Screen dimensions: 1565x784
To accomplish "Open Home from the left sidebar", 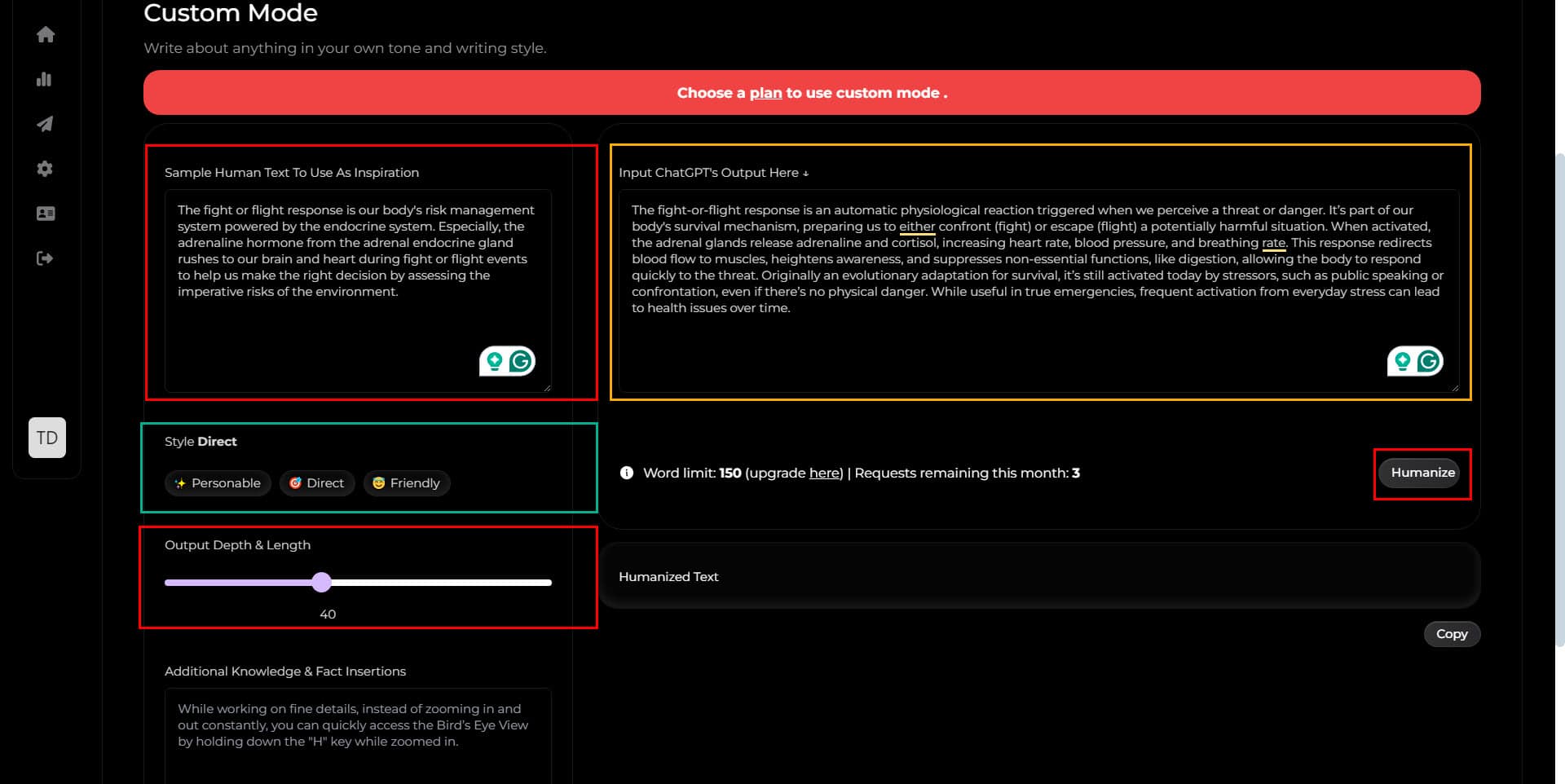I will point(46,34).
